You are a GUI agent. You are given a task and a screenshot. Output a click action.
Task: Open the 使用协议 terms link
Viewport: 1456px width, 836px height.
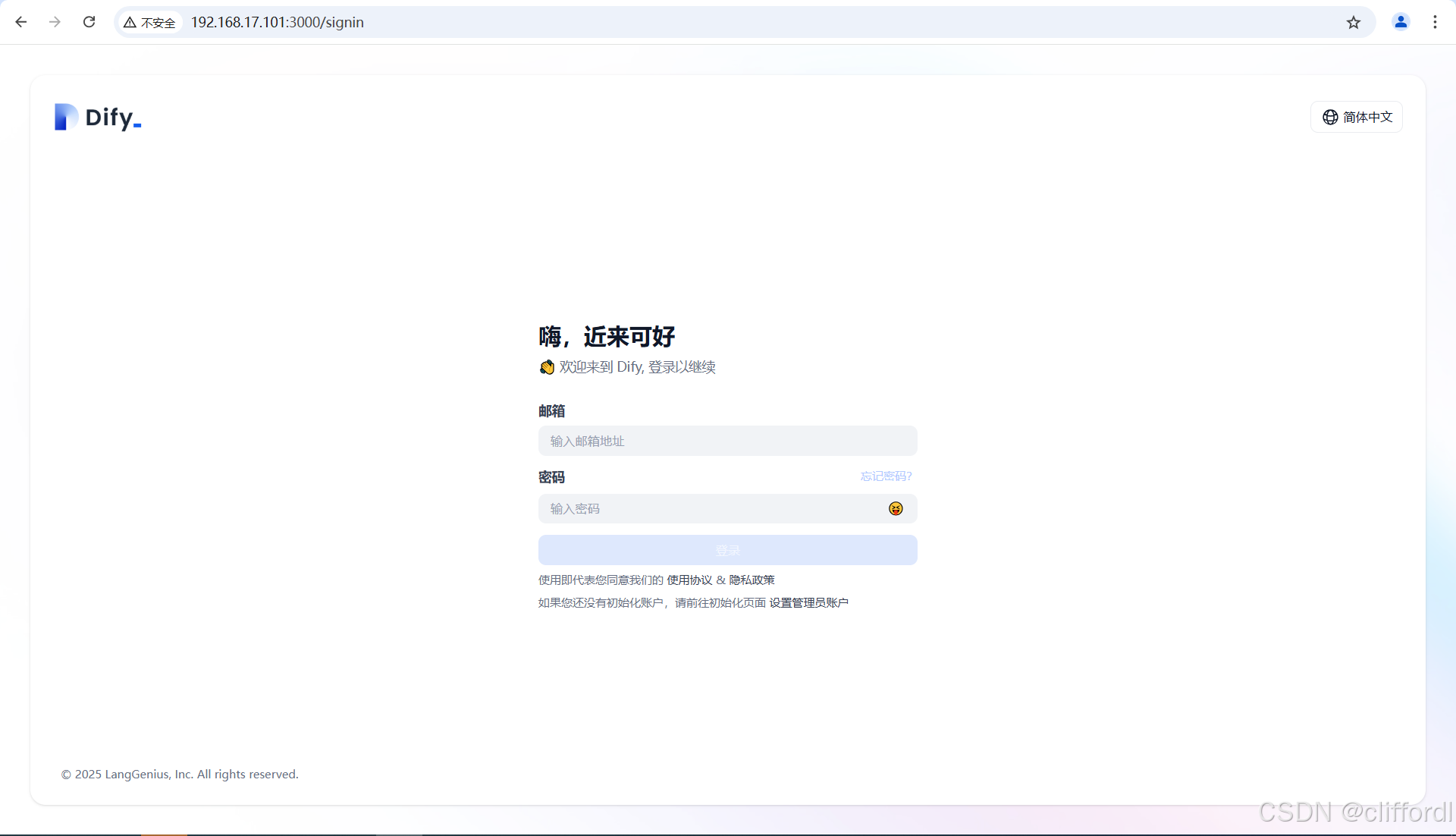[689, 580]
